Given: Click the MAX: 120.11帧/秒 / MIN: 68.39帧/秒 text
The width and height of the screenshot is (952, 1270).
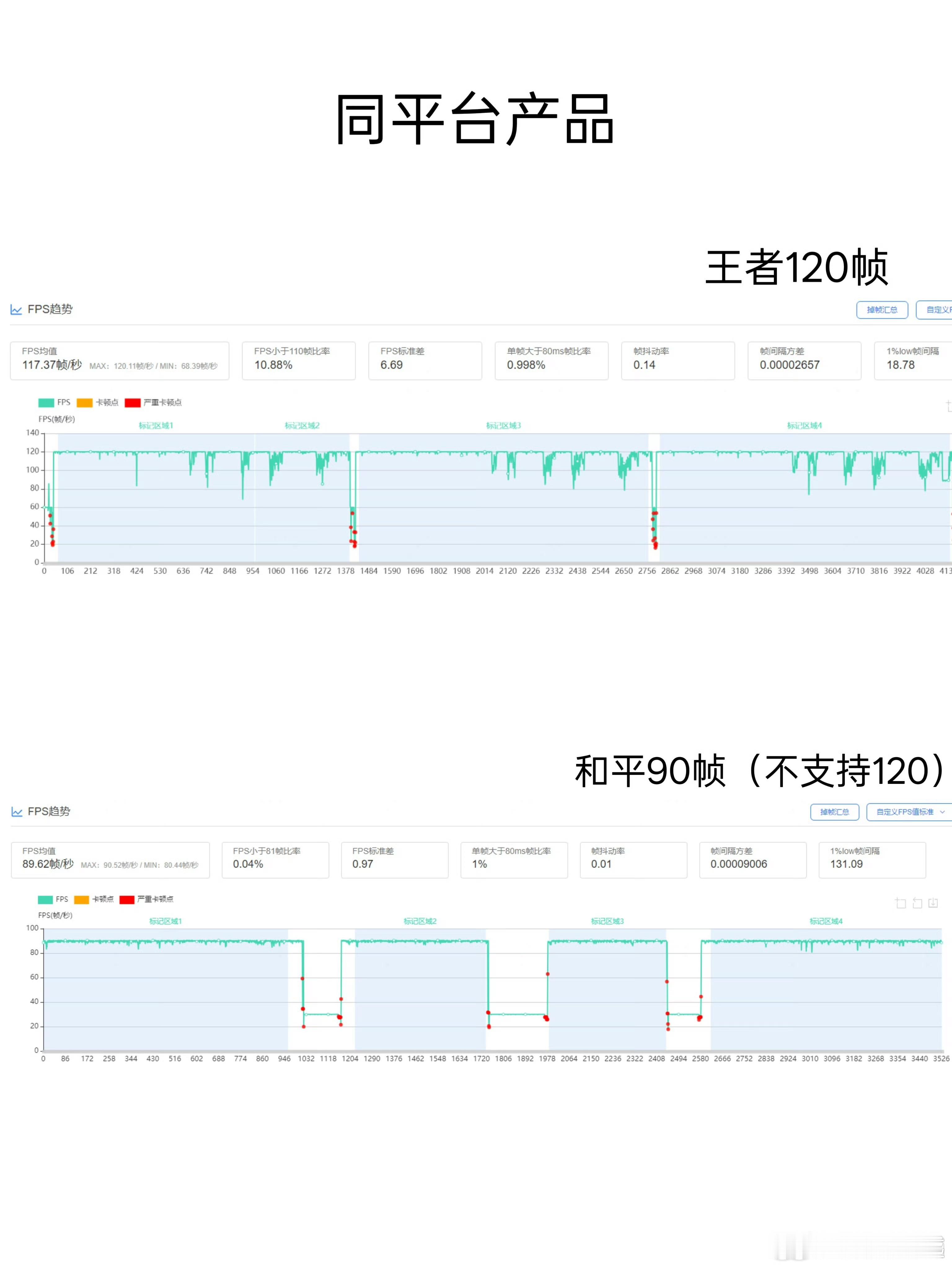Looking at the screenshot, I should point(153,366).
